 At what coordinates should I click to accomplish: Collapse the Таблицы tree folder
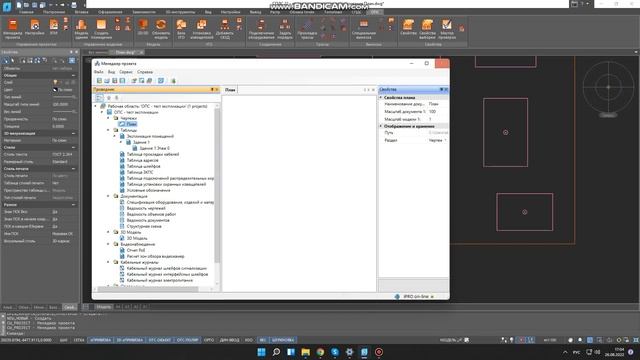[x=109, y=130]
